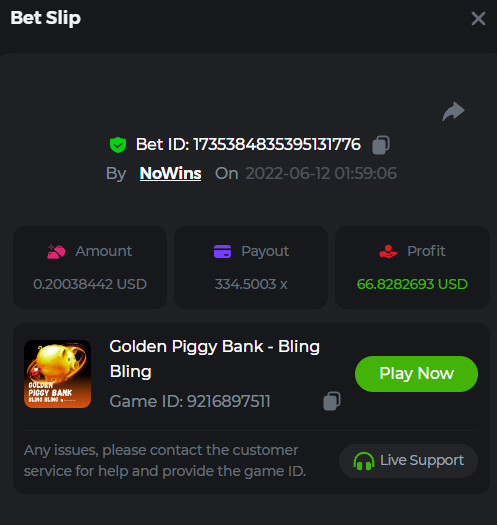Viewport: 497px width, 525px height.
Task: Open Live Support chat
Action: pyautogui.click(x=409, y=461)
